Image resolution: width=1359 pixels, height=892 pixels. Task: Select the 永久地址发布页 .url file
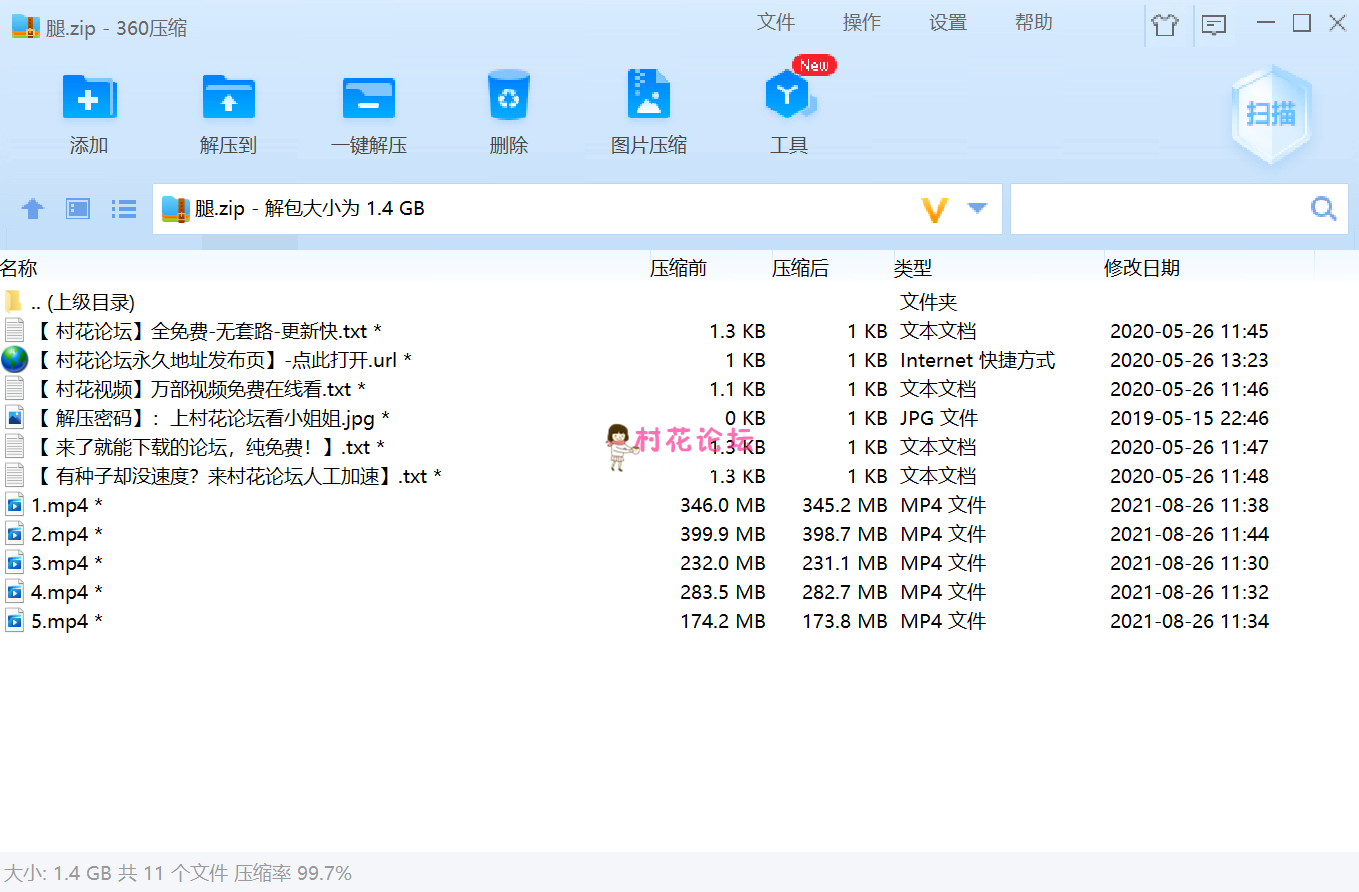click(x=223, y=360)
